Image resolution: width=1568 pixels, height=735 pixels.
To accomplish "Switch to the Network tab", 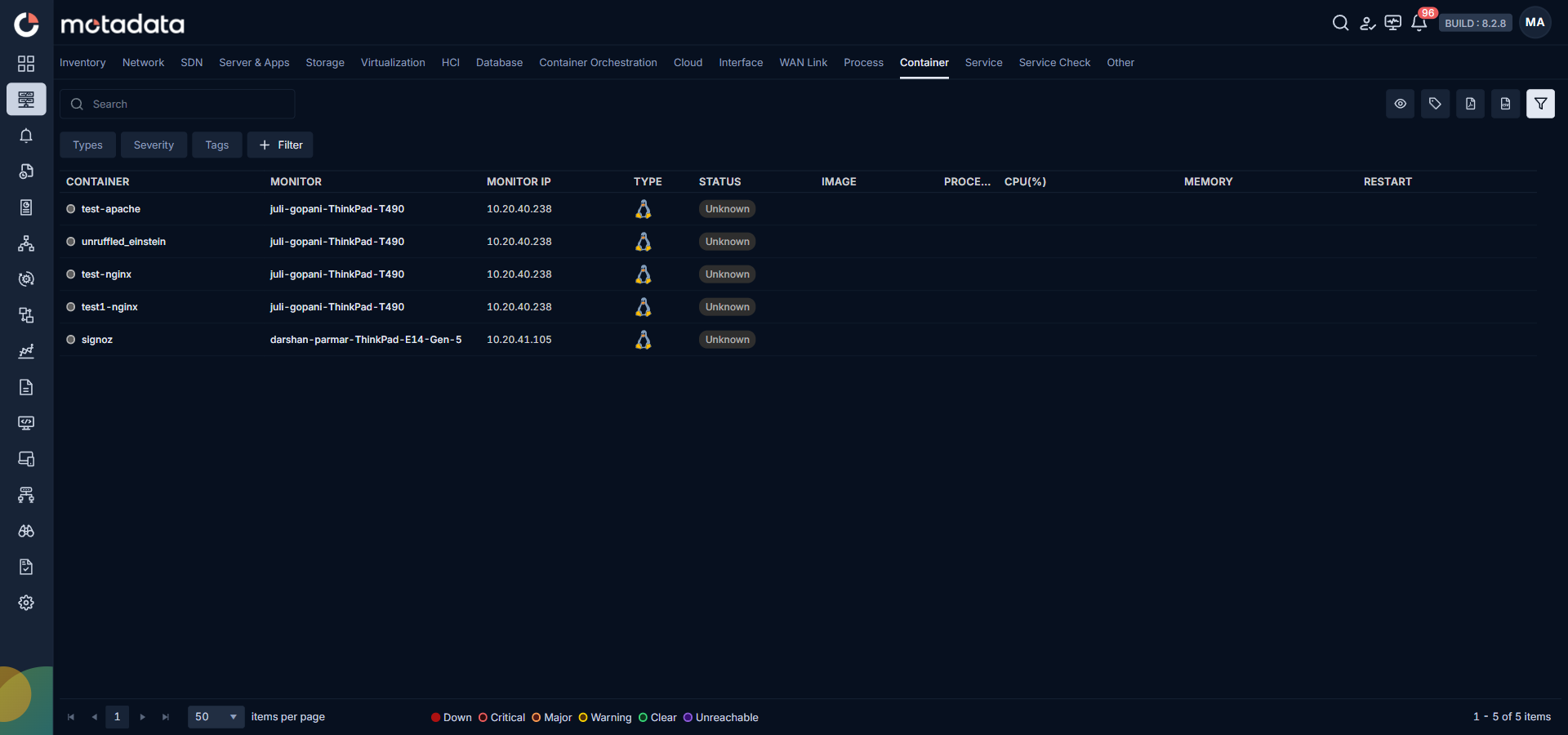I will (143, 63).
